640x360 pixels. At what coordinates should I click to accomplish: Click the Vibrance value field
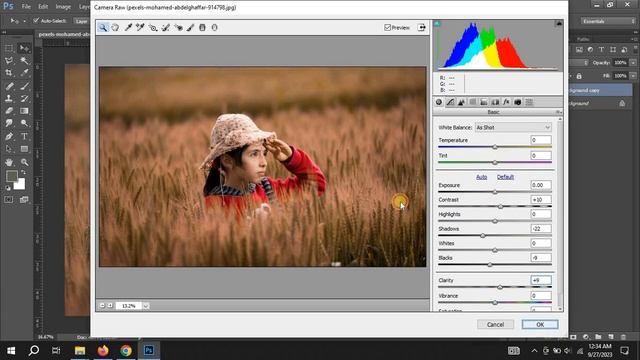(541, 296)
